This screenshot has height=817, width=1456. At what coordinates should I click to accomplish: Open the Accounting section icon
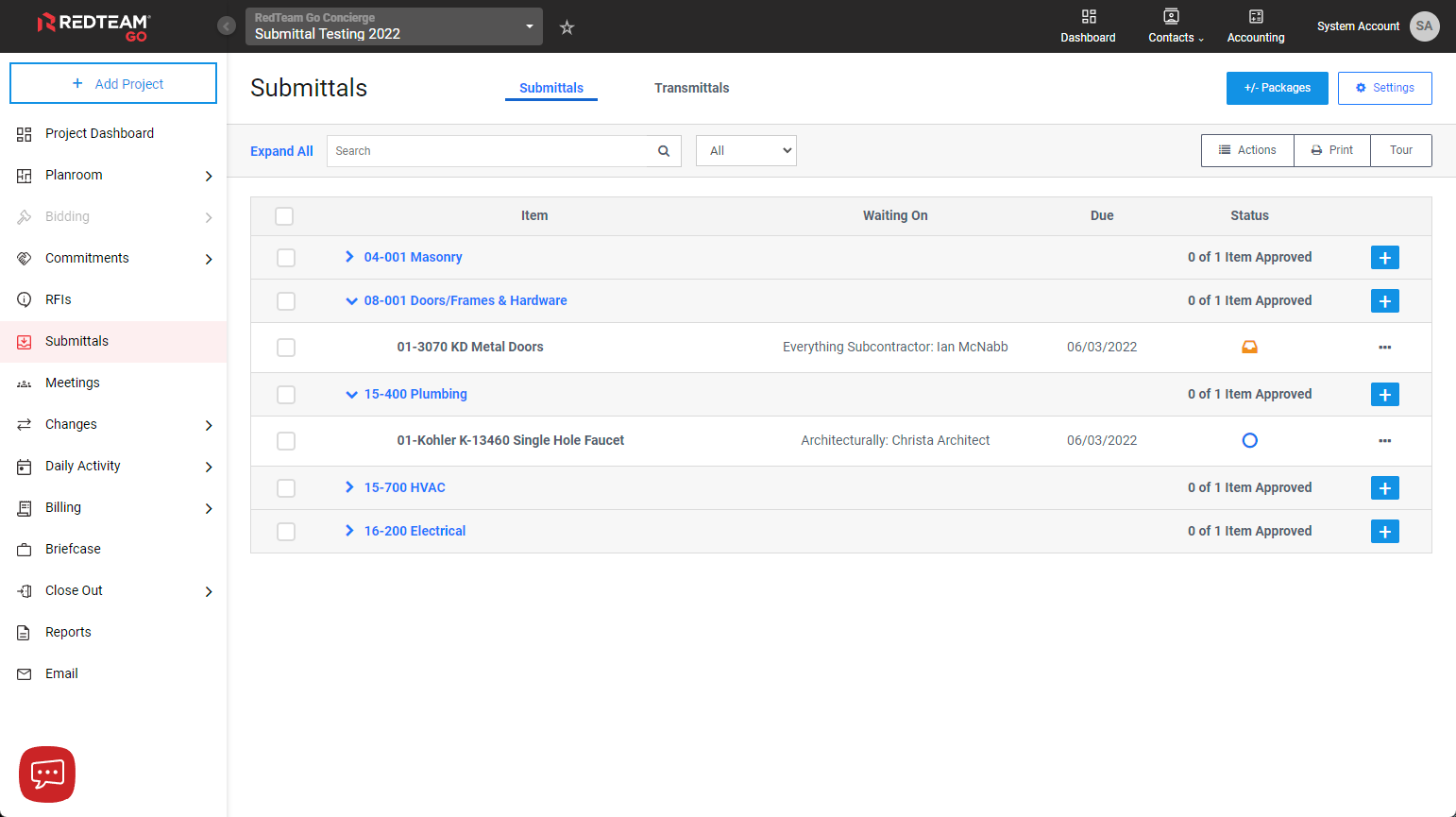point(1255,26)
